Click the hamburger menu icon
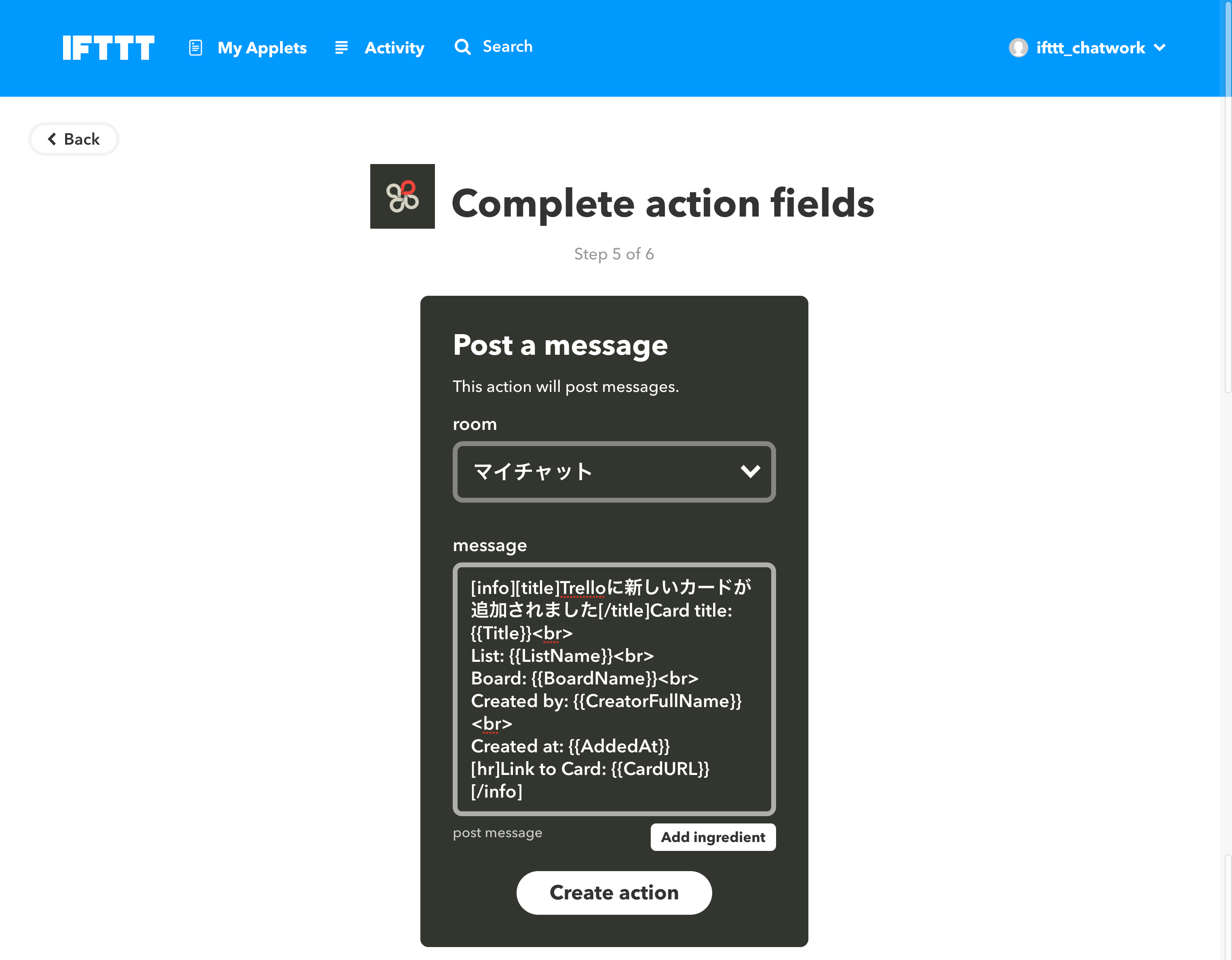1232x960 pixels. click(x=341, y=47)
